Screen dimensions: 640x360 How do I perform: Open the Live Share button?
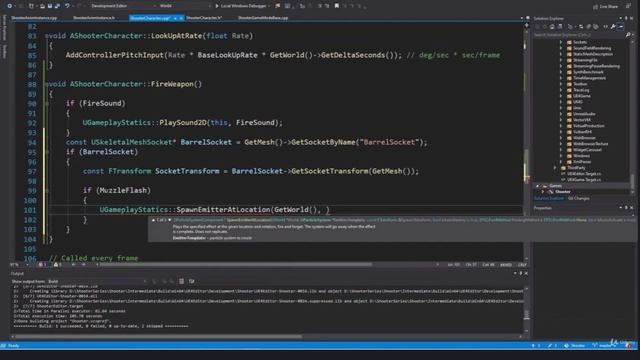606,7
